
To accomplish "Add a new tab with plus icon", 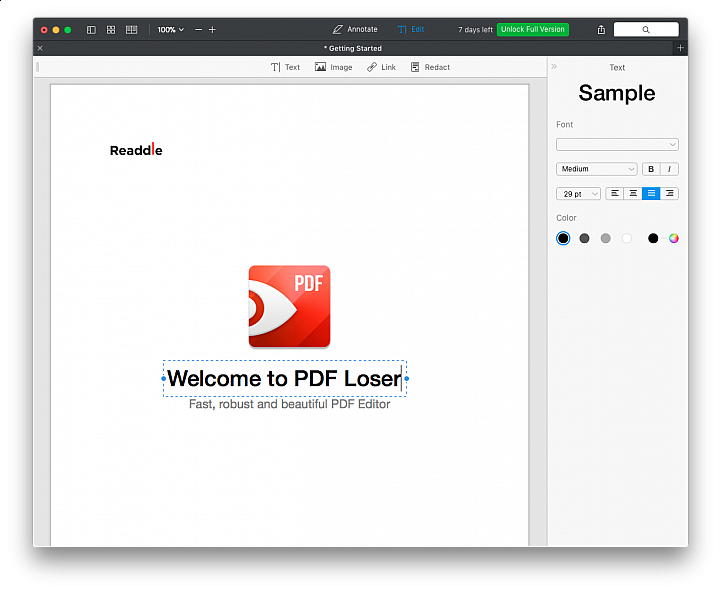I will [x=681, y=48].
